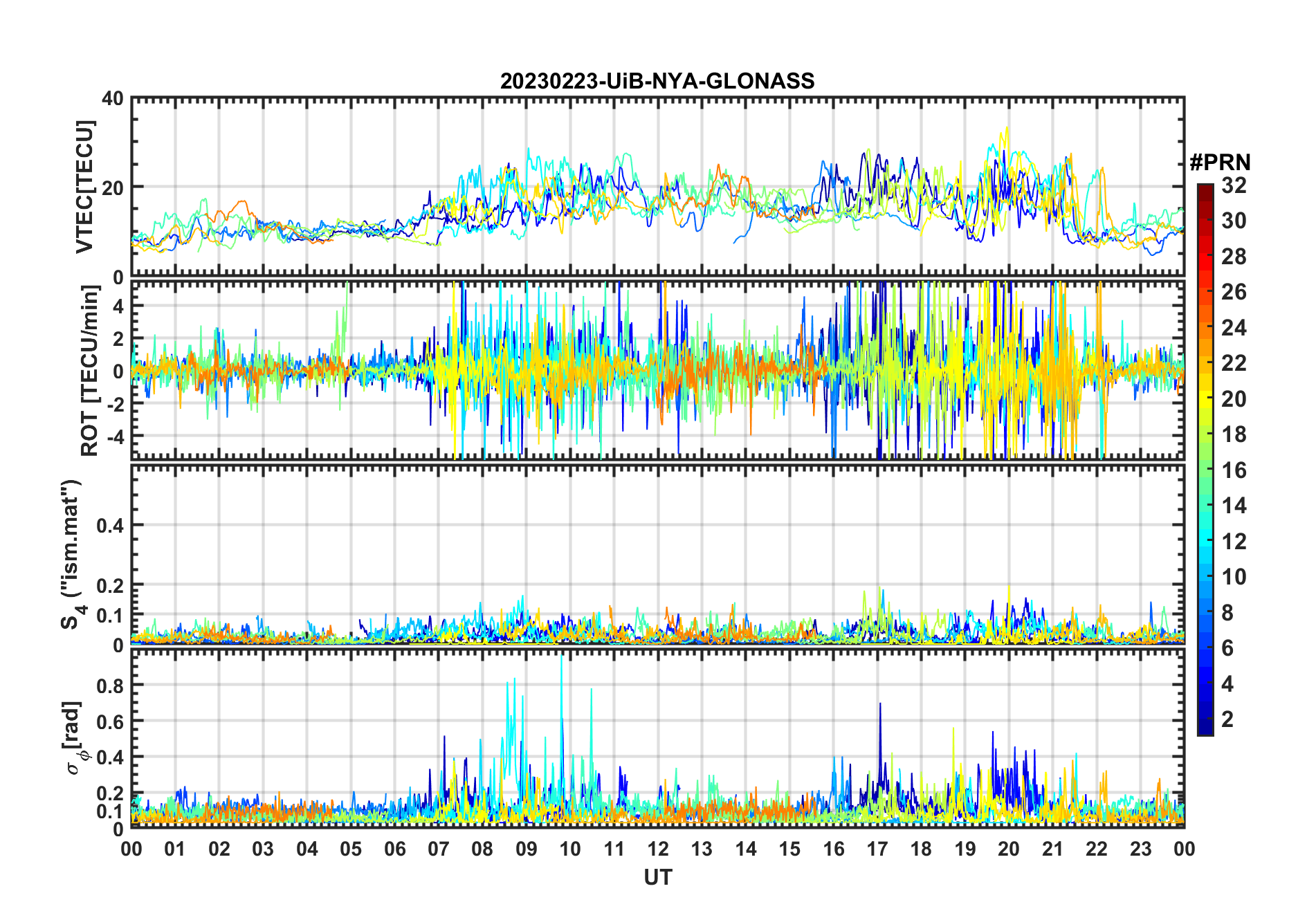
Task: Click the S4 axis tick label 0.4
Action: point(109,525)
